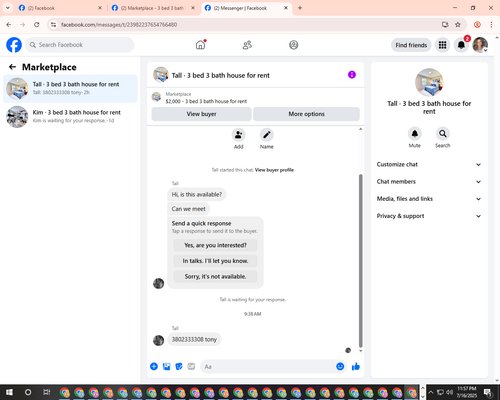This screenshot has height=400, width=500.
Task: Open the Home feed icon
Action: coord(200,45)
